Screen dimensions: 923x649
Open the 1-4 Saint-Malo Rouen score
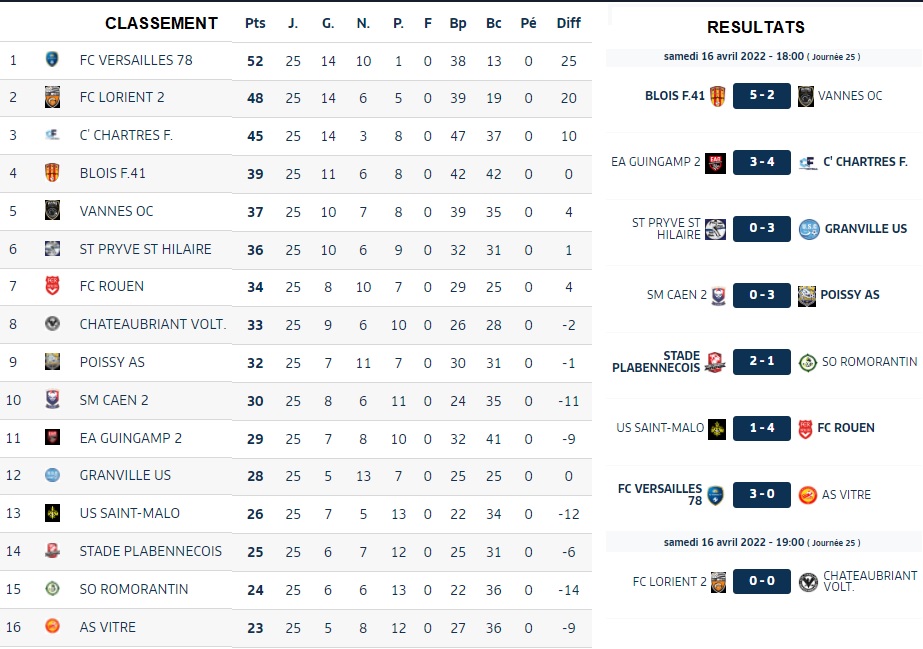tap(762, 428)
